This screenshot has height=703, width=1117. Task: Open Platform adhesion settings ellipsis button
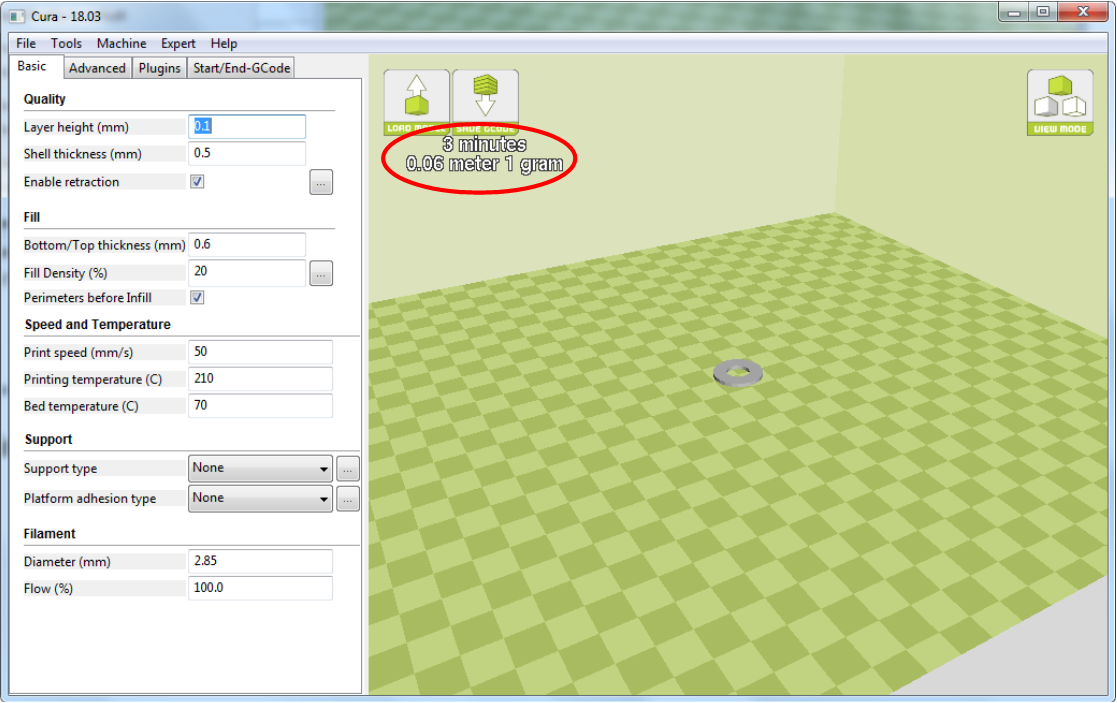(347, 499)
